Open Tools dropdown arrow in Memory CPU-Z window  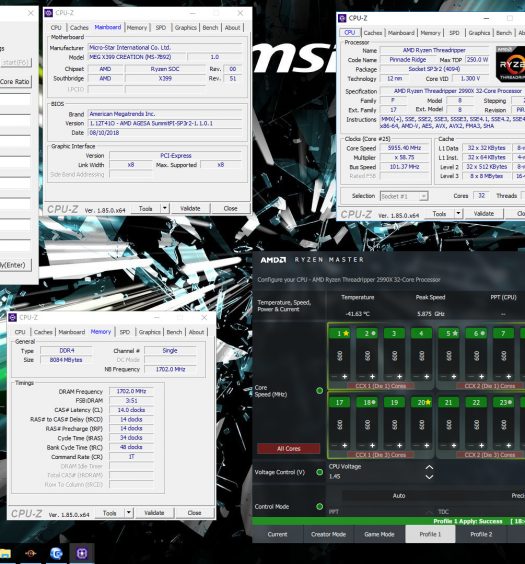(x=129, y=513)
